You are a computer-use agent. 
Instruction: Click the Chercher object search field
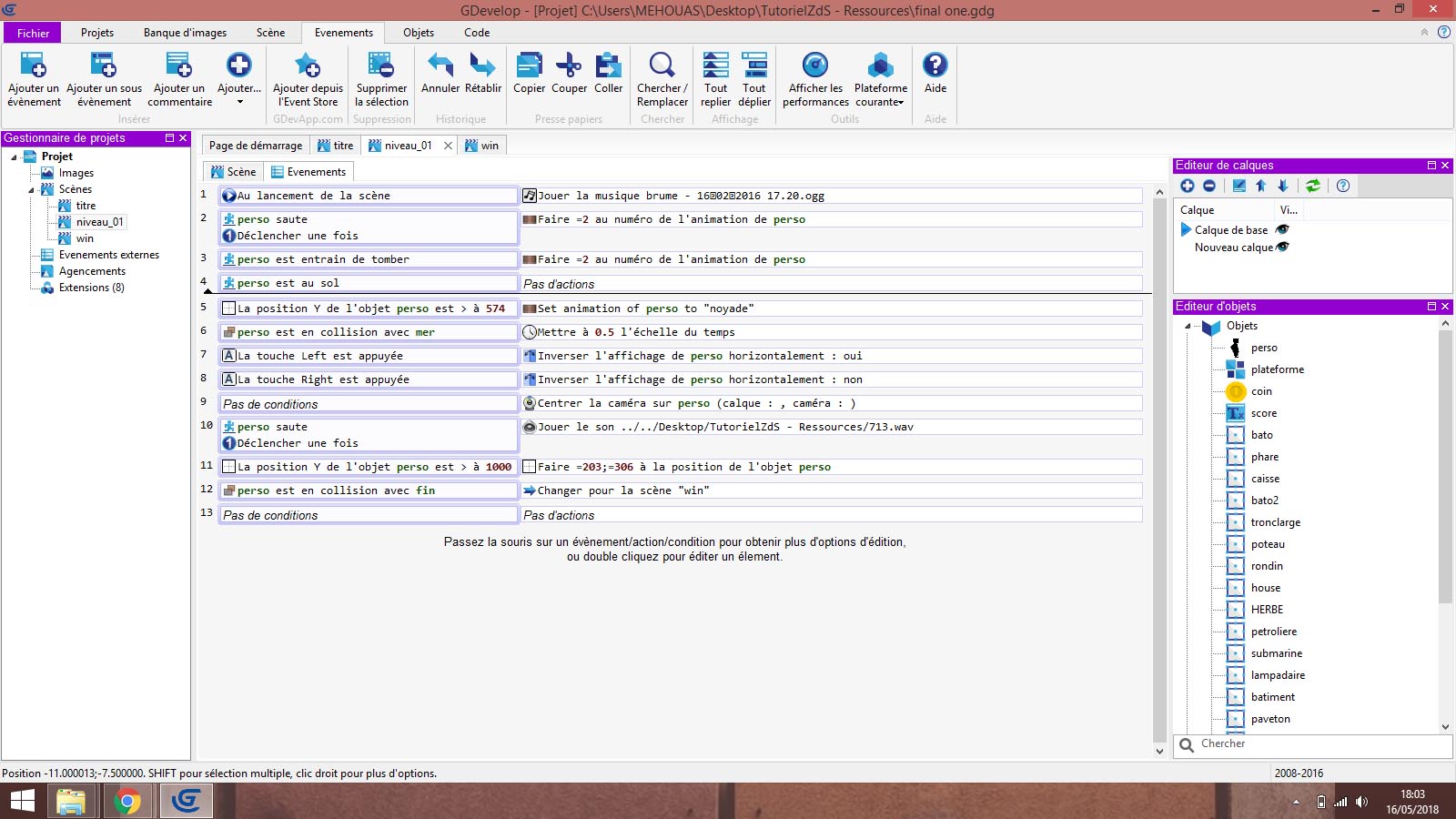tap(1319, 744)
